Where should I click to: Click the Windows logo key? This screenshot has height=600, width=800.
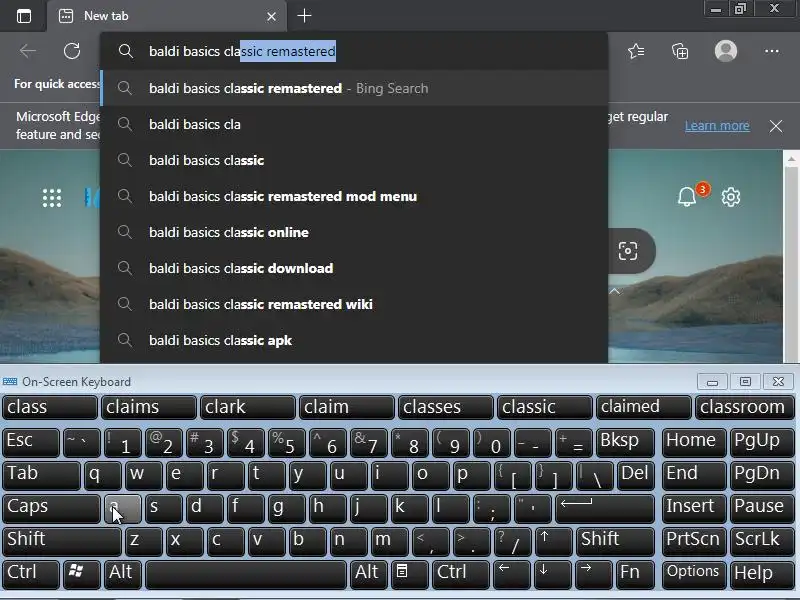pyautogui.click(x=82, y=574)
